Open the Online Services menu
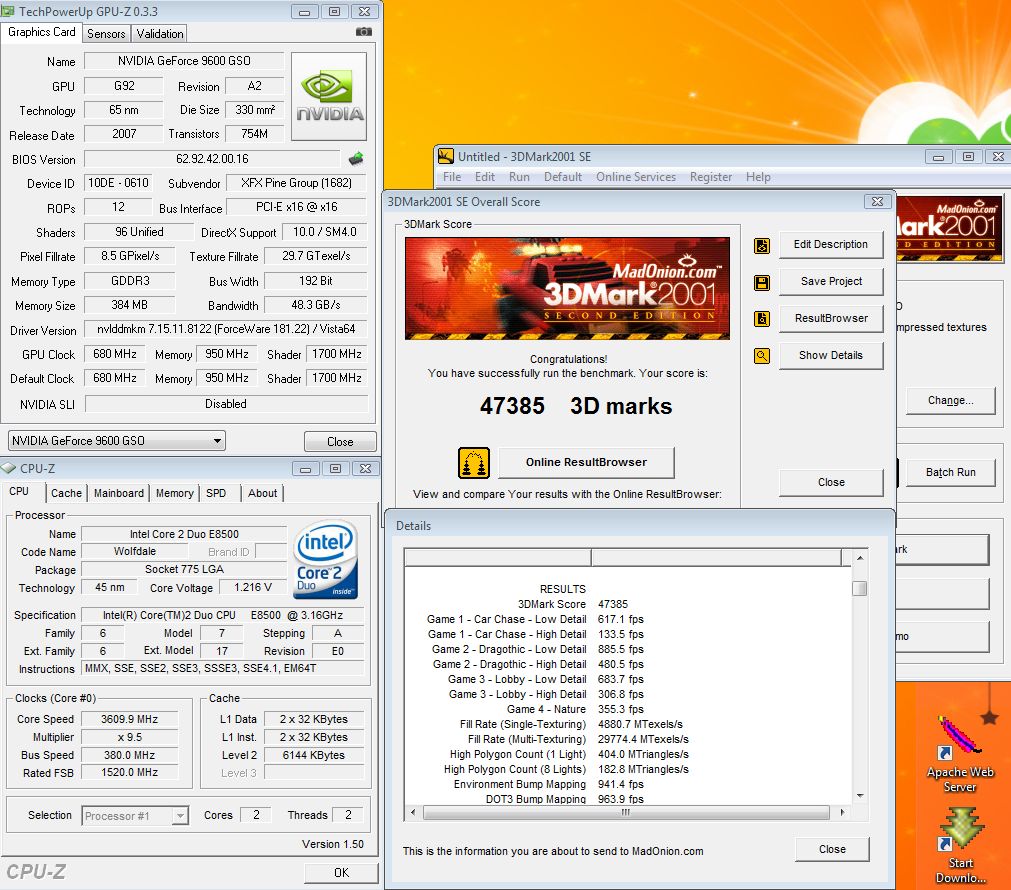The image size is (1011, 890). coord(636,177)
